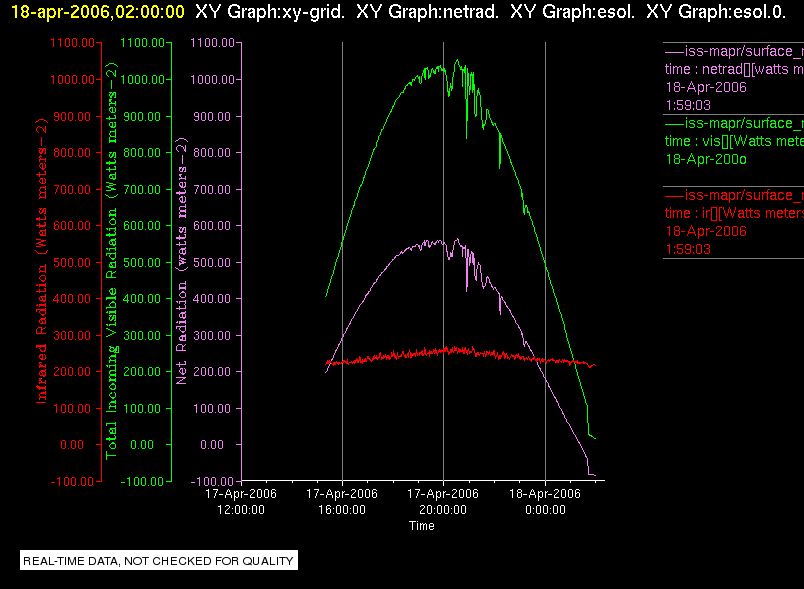Click the Net Radiation pink axis label

(182, 261)
